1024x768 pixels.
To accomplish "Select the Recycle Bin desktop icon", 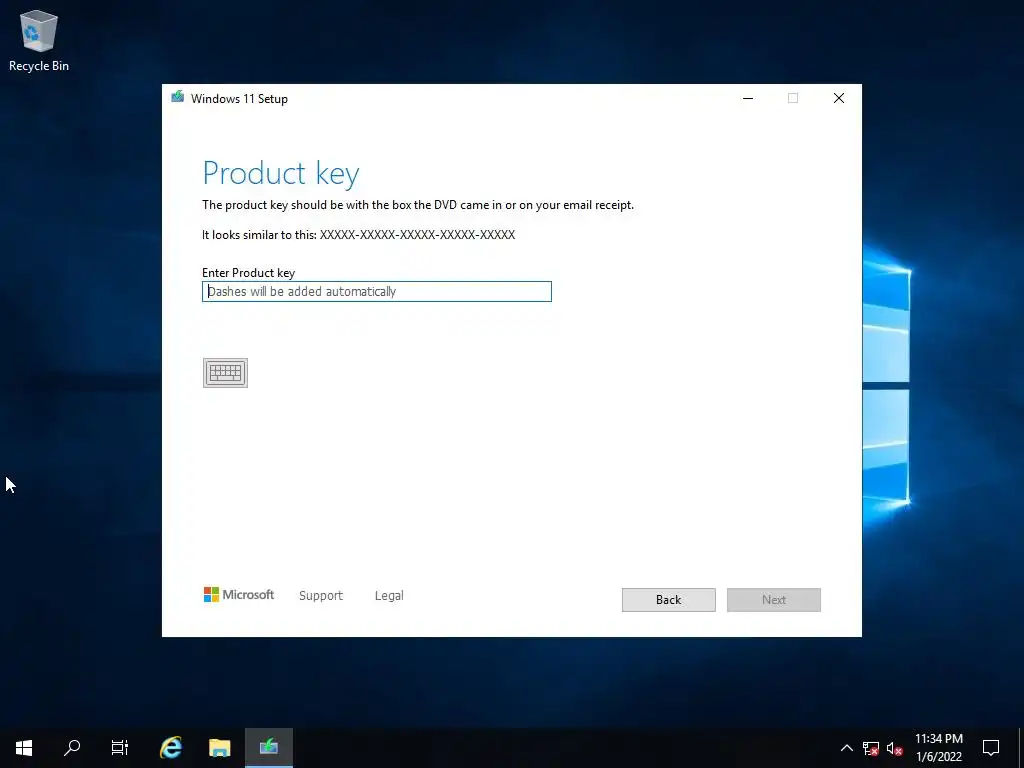I will (x=39, y=40).
